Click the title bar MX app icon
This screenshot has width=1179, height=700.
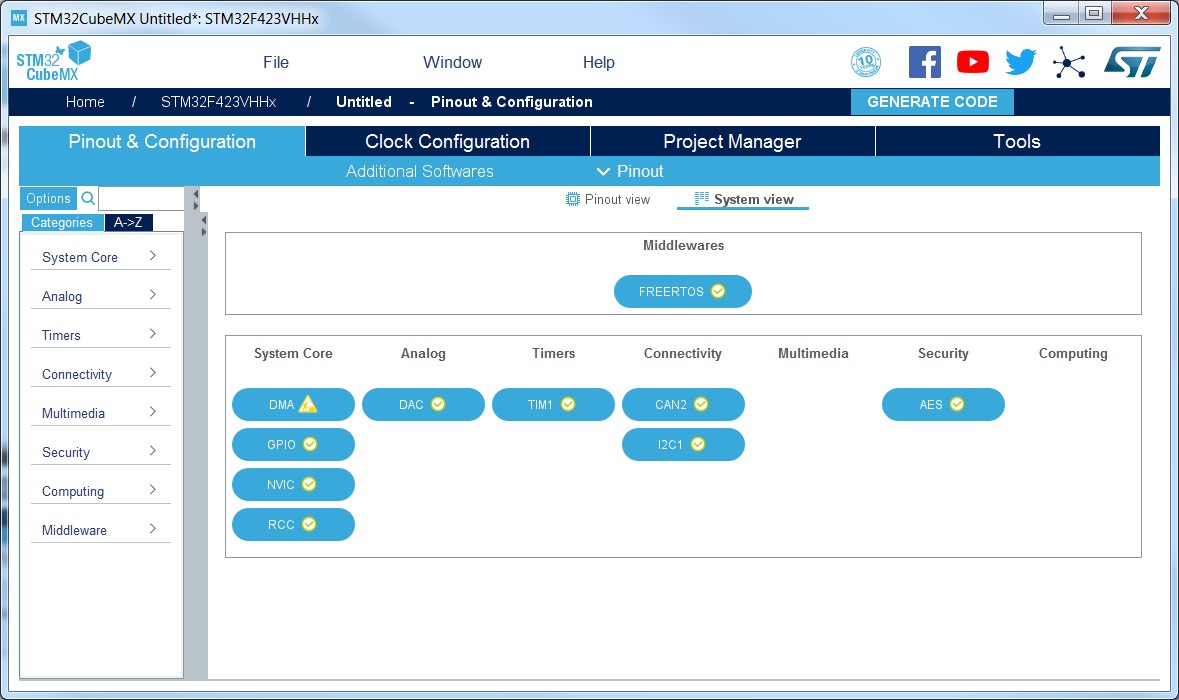(19, 17)
